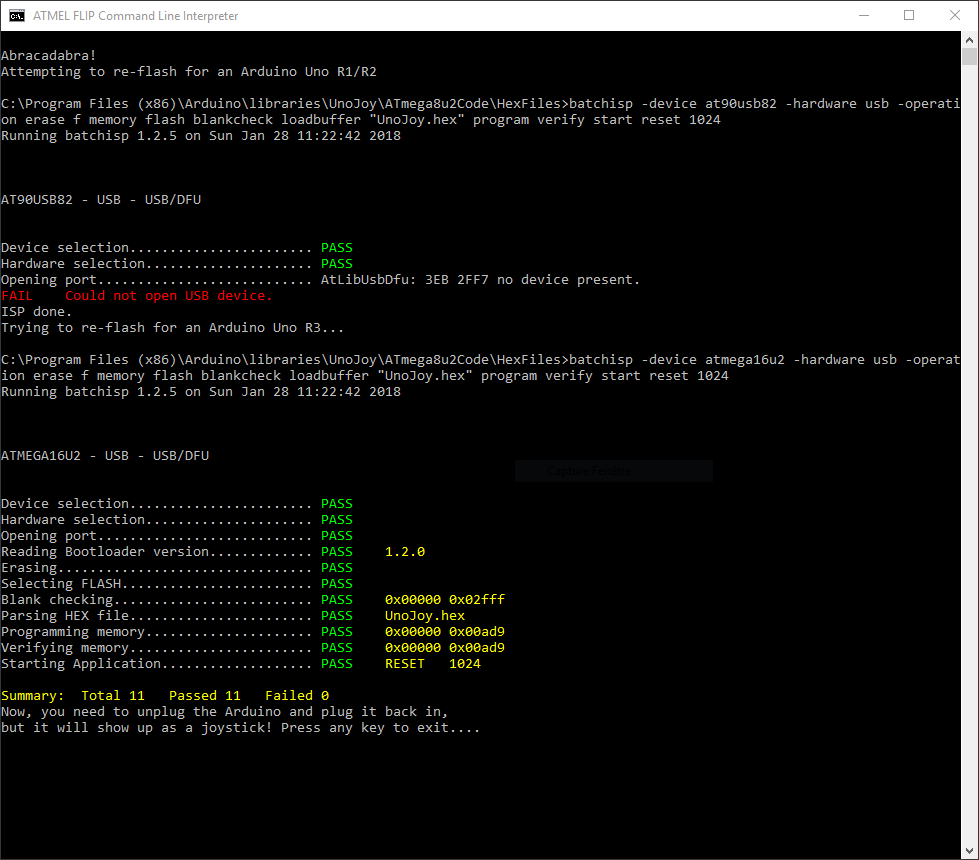The height and width of the screenshot is (860, 979).
Task: Click the 'Abracadabra!' line
Action: tap(49, 56)
